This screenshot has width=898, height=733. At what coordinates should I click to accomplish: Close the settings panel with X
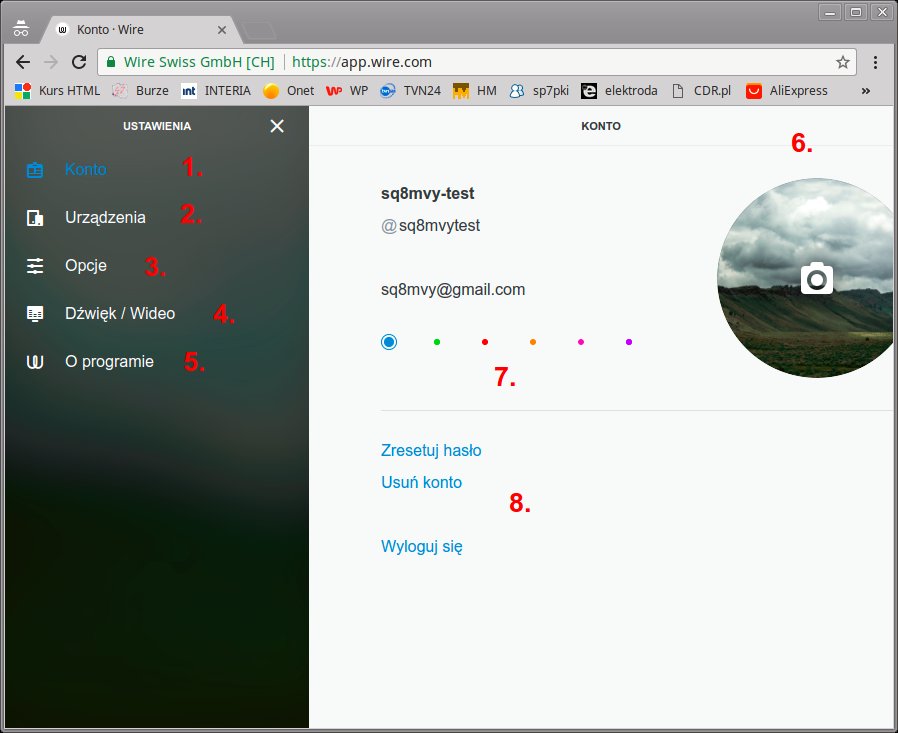(277, 126)
